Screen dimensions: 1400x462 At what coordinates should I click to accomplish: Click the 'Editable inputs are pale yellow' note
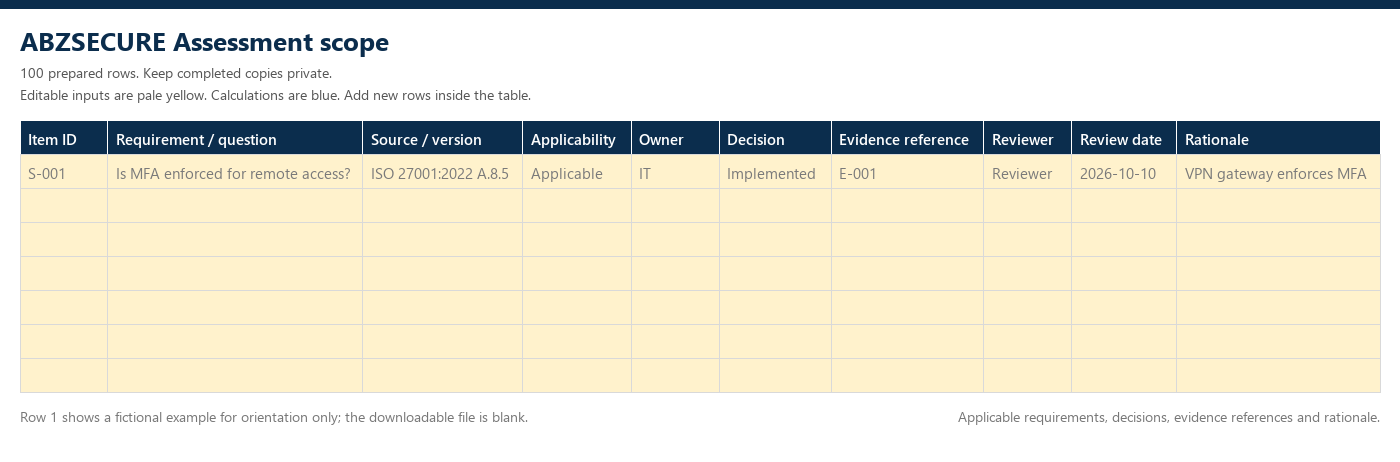pos(275,96)
